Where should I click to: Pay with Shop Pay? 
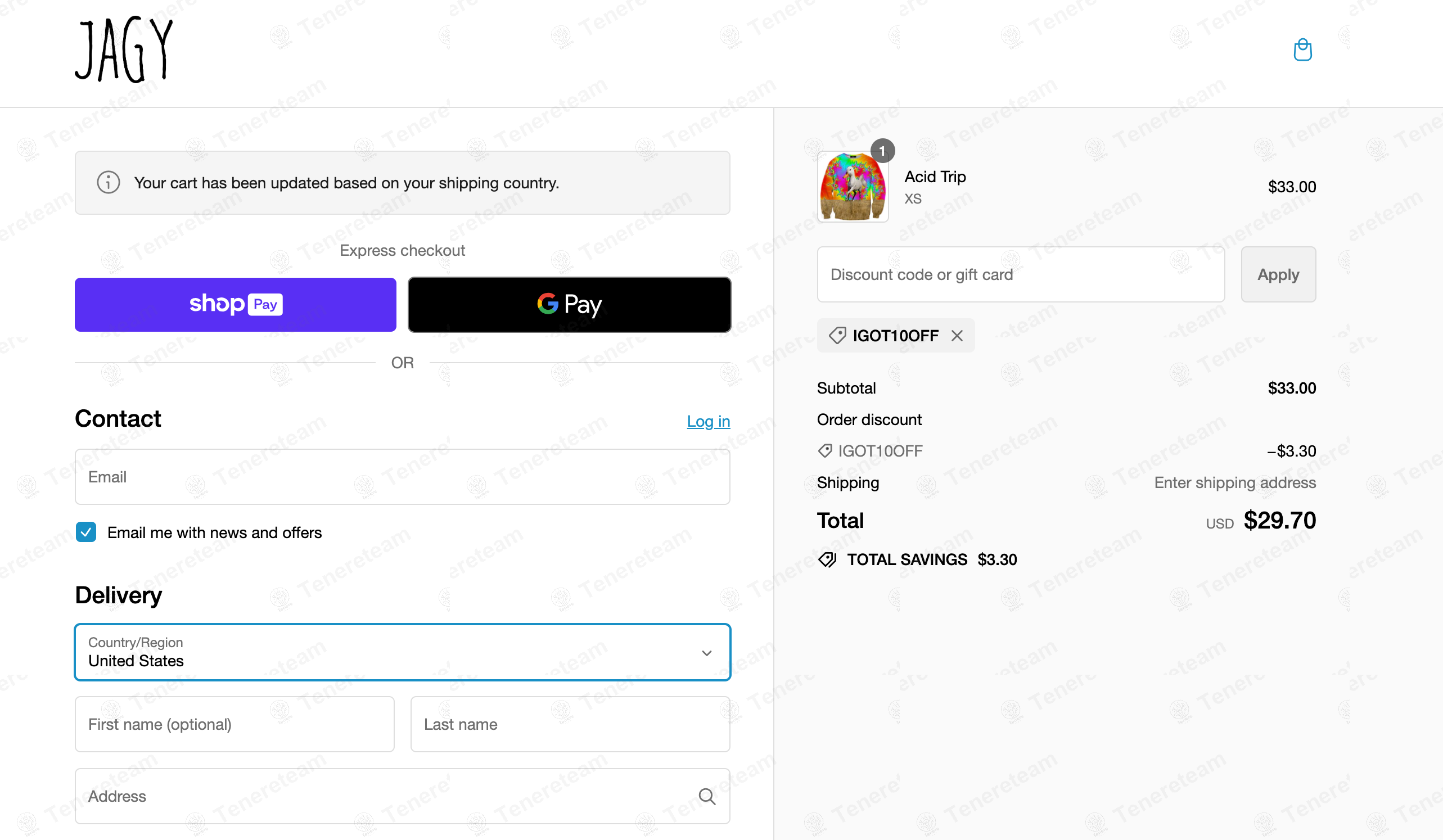[236, 305]
